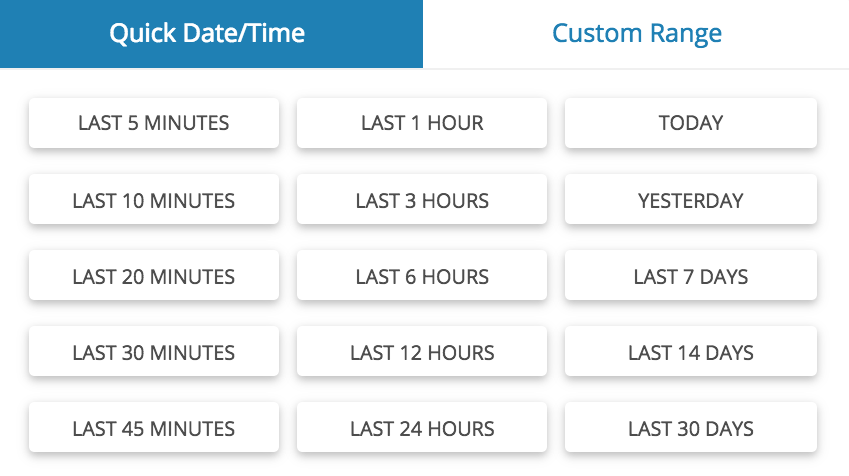The height and width of the screenshot is (476, 849).
Task: Pick the Last 20 Minutes button
Action: [x=154, y=275]
